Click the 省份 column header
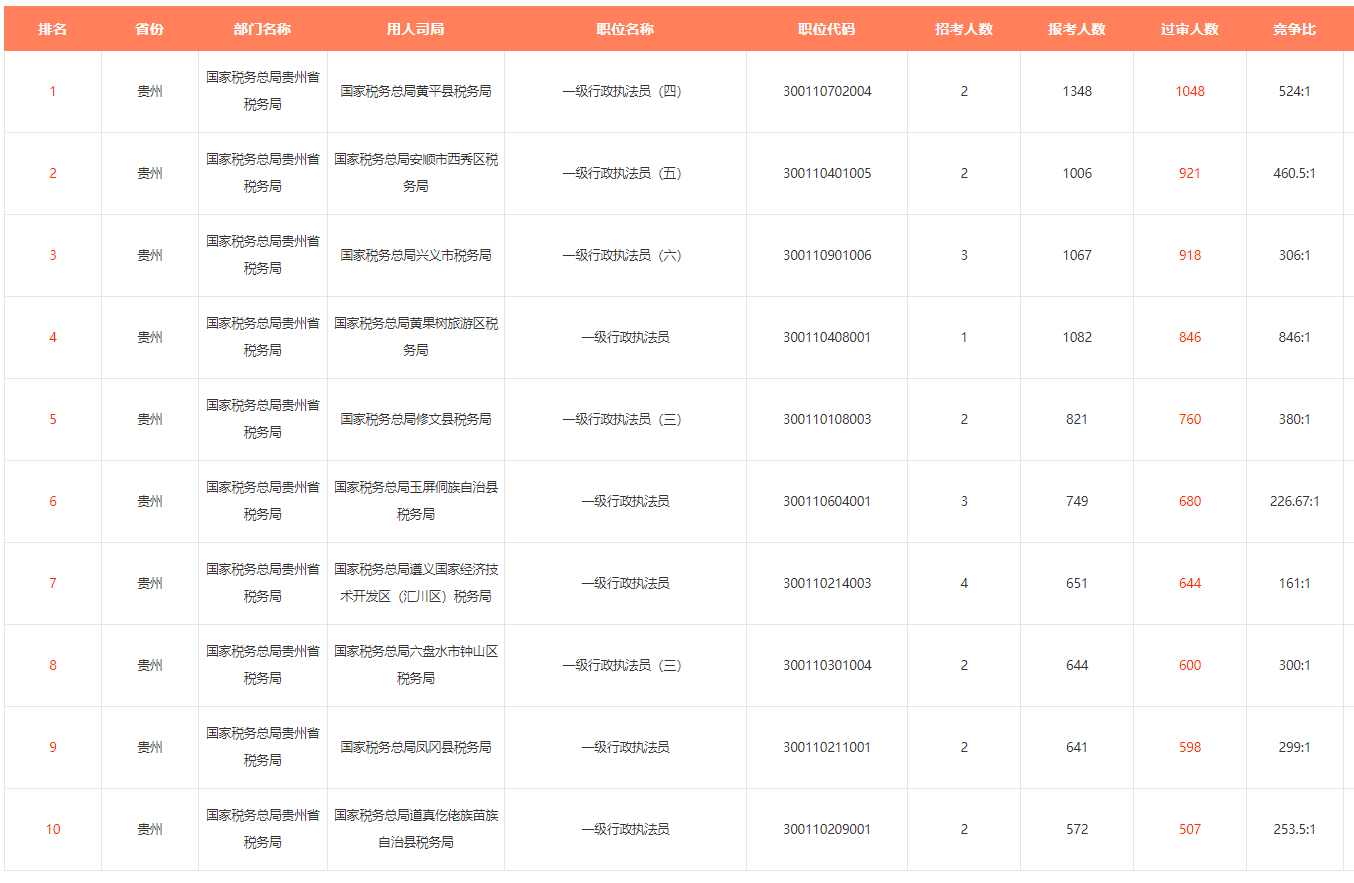This screenshot has width=1354, height=883. (x=150, y=29)
